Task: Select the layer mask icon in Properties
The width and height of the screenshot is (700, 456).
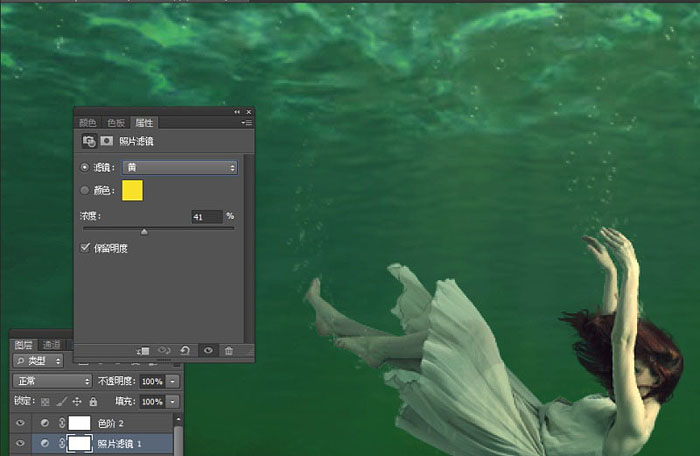Action: (x=106, y=141)
